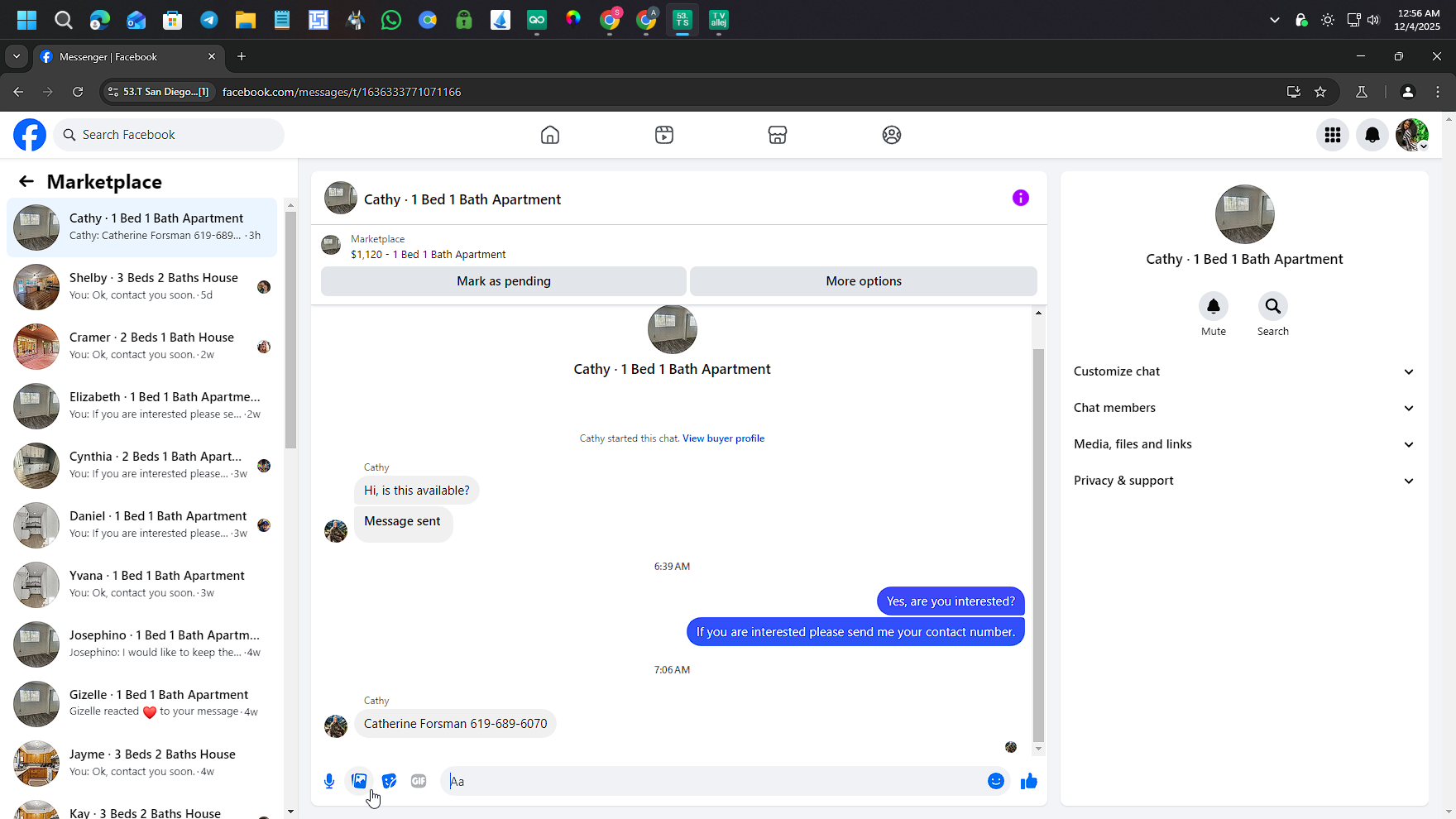Image resolution: width=1456 pixels, height=819 pixels.
Task: Click the Message sent bubble
Action: point(403,524)
